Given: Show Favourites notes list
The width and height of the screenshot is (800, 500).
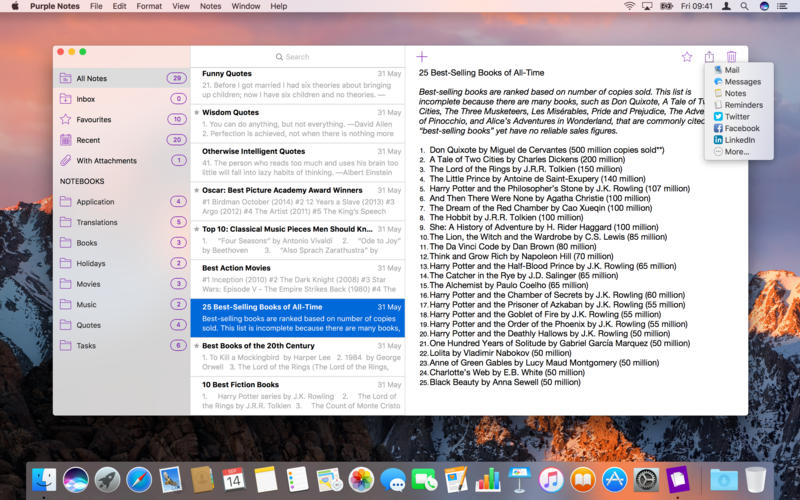Looking at the screenshot, I should [x=121, y=119].
